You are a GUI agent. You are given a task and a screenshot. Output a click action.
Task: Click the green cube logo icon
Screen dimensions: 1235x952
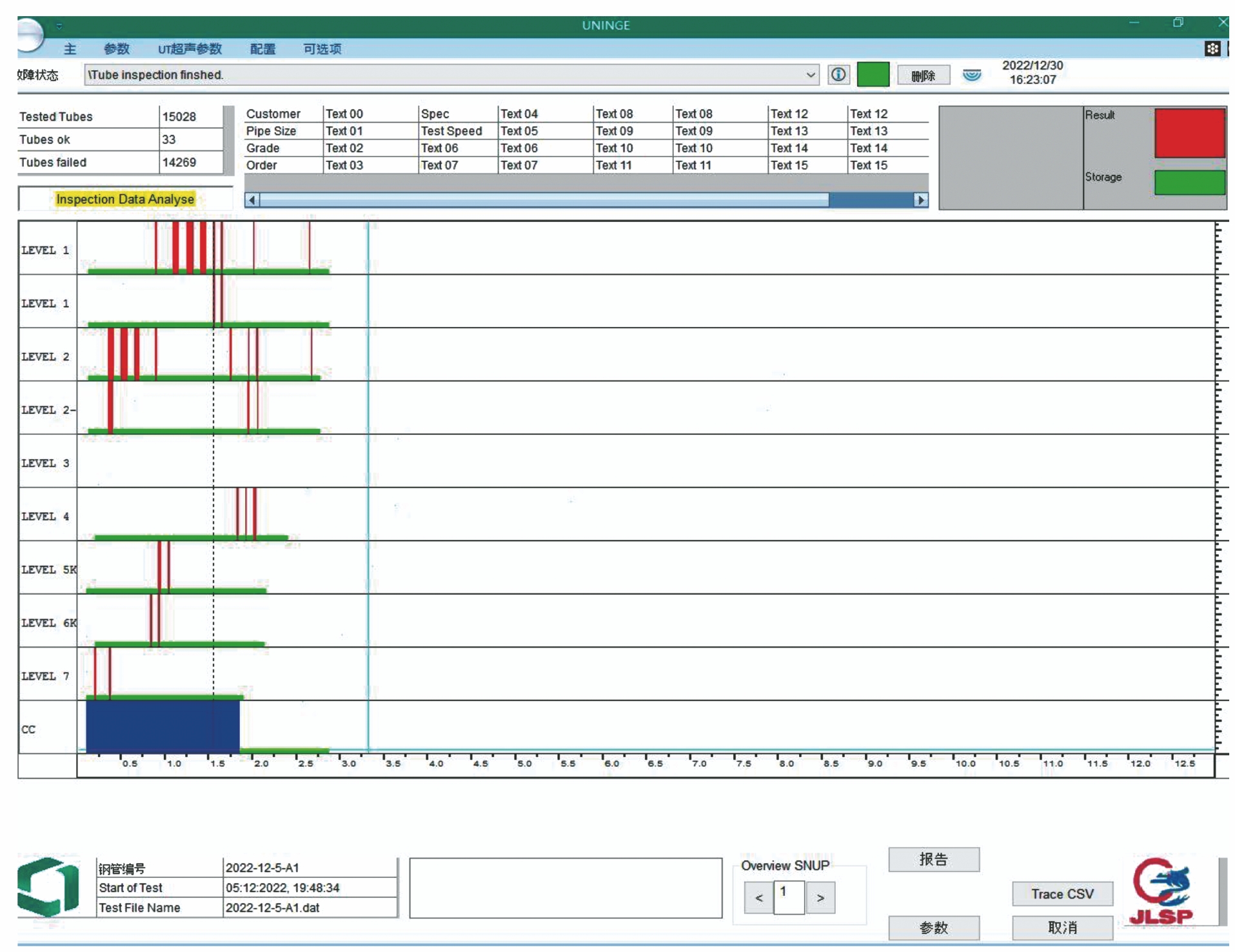(x=48, y=887)
